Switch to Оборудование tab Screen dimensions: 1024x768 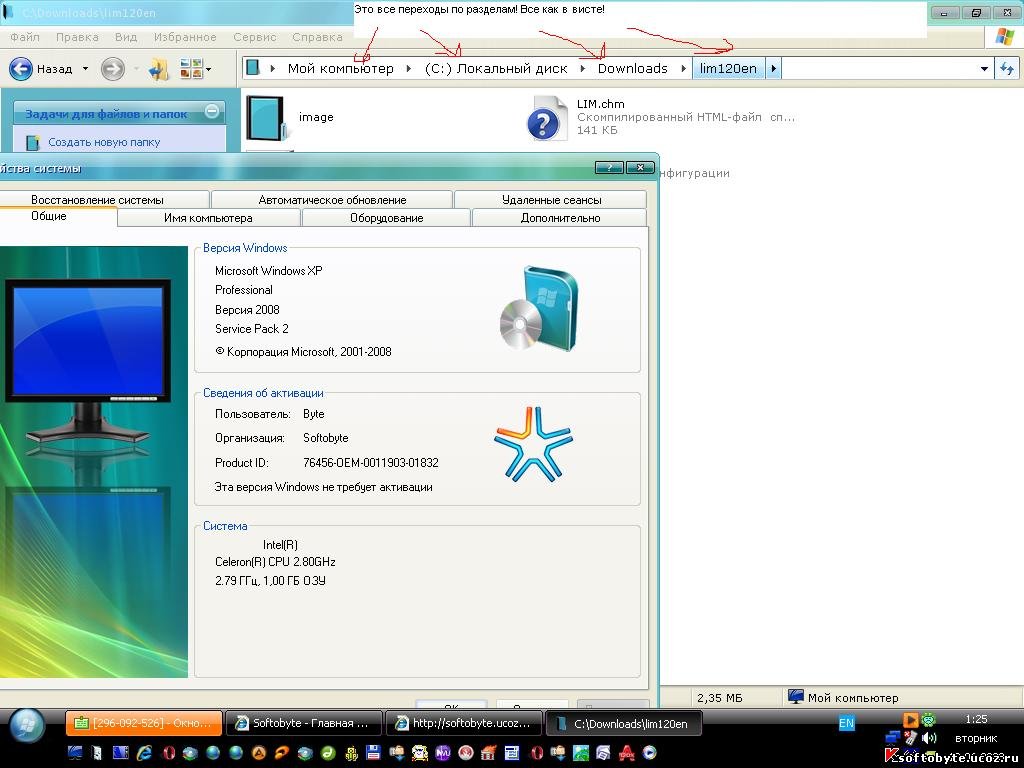click(x=387, y=218)
